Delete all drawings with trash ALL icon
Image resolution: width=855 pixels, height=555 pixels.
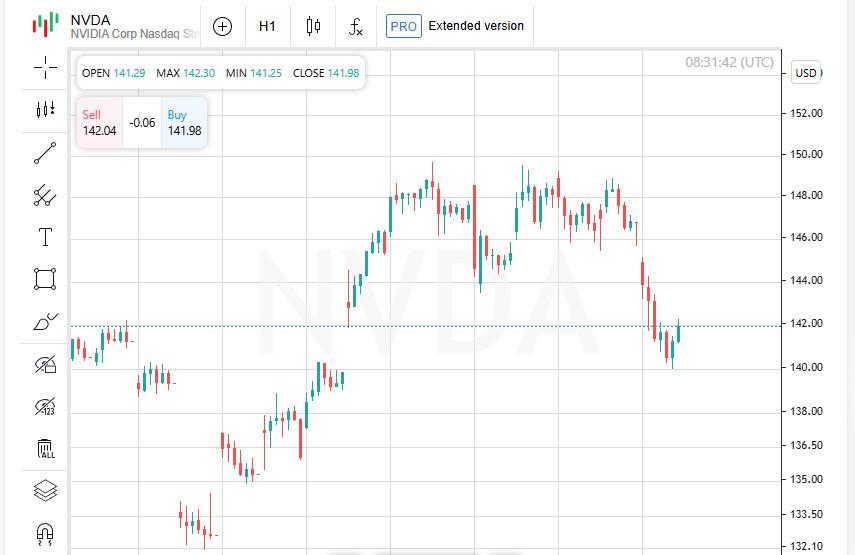45,449
